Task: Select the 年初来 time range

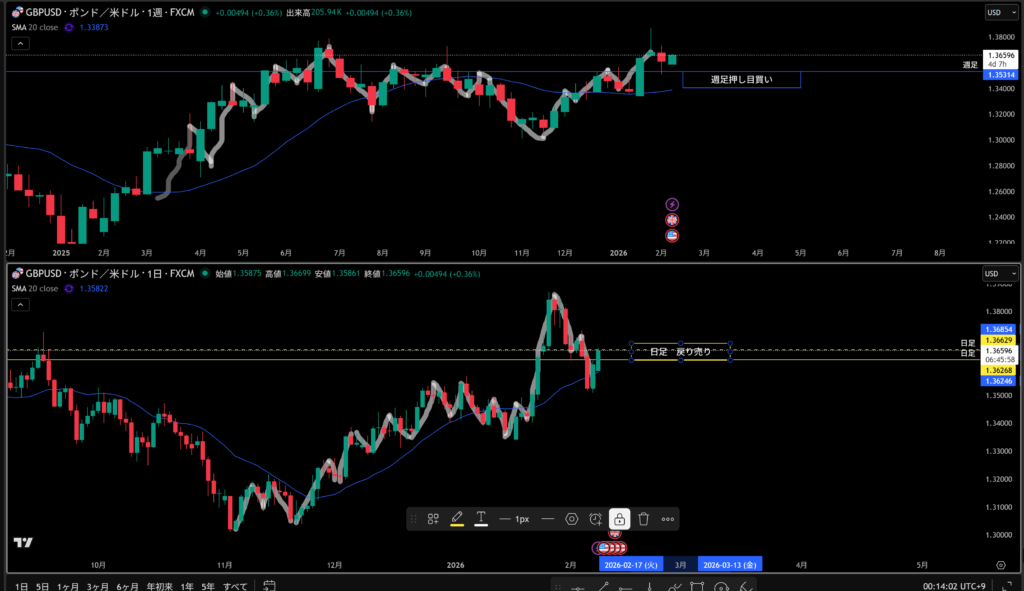Action: [159, 585]
